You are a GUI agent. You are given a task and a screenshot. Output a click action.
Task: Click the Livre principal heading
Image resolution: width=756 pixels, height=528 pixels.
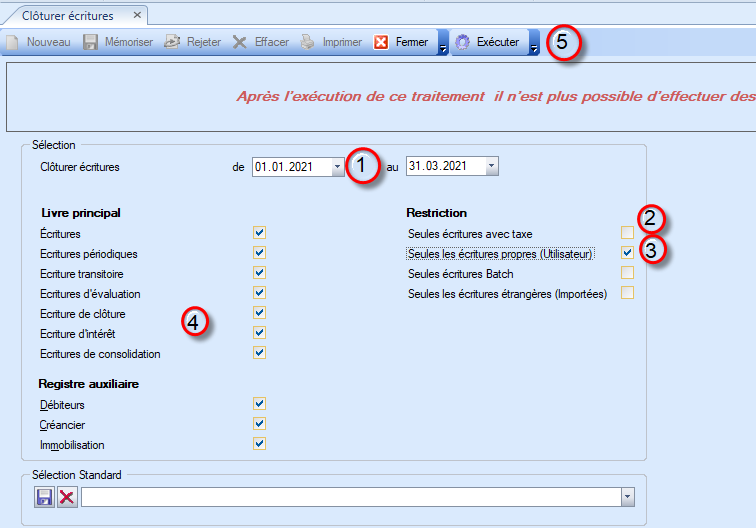point(81,213)
